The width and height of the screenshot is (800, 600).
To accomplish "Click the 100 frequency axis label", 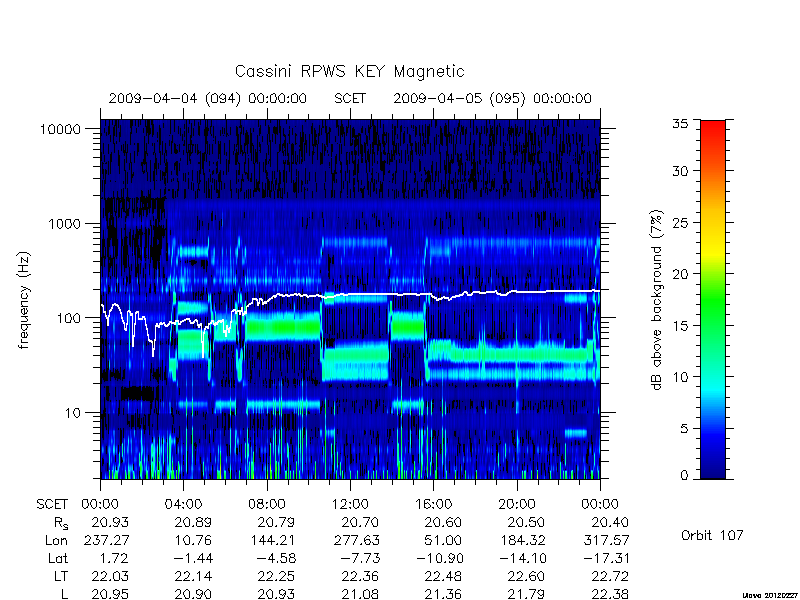I will pyautogui.click(x=68, y=318).
